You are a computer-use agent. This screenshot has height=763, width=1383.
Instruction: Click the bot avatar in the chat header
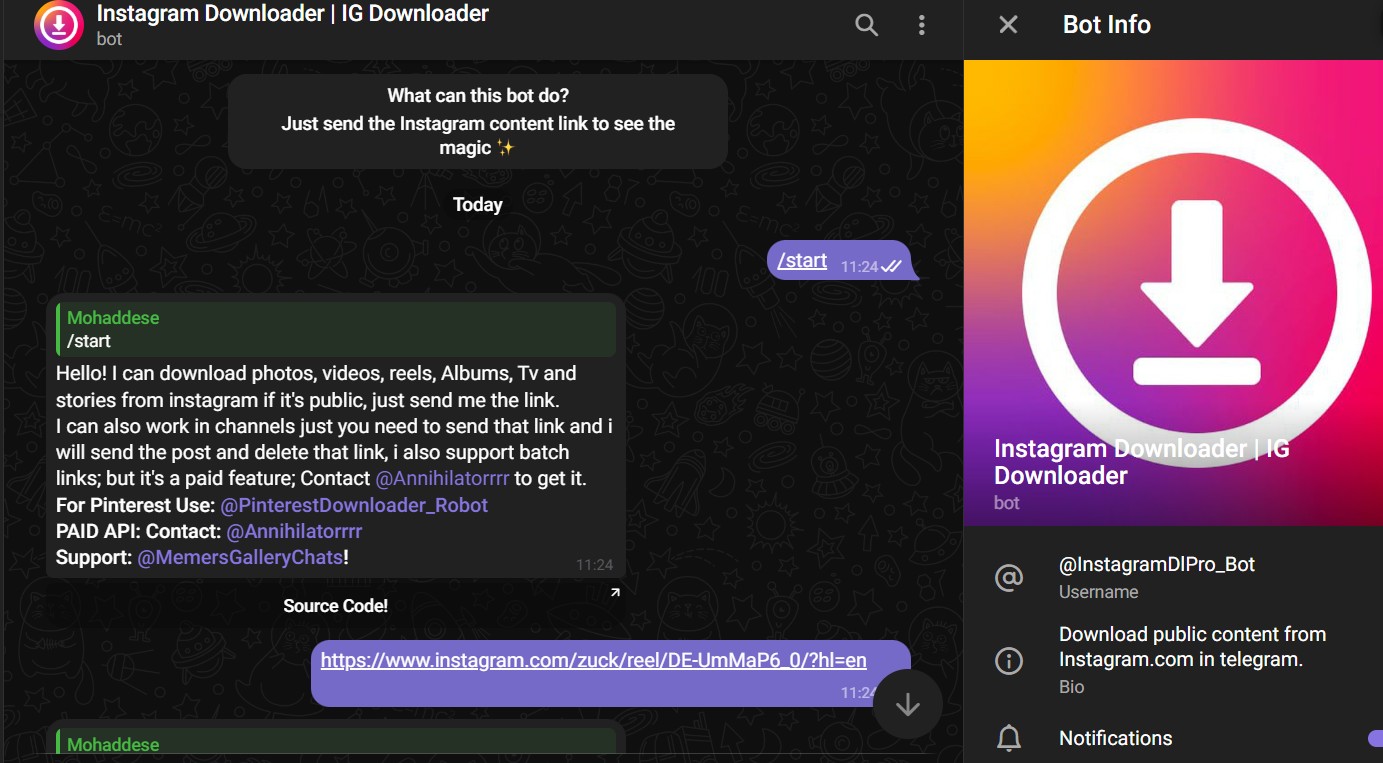(x=58, y=26)
